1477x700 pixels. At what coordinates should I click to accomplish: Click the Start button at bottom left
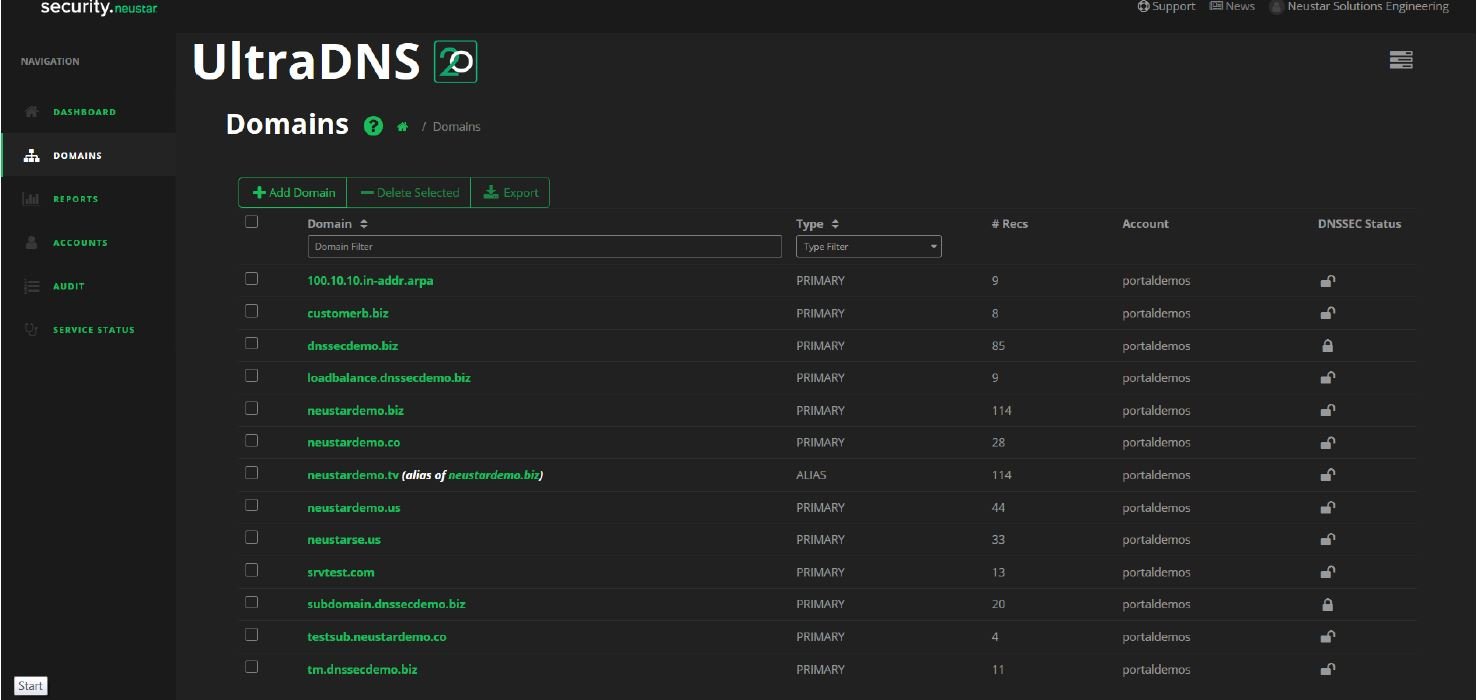(31, 686)
